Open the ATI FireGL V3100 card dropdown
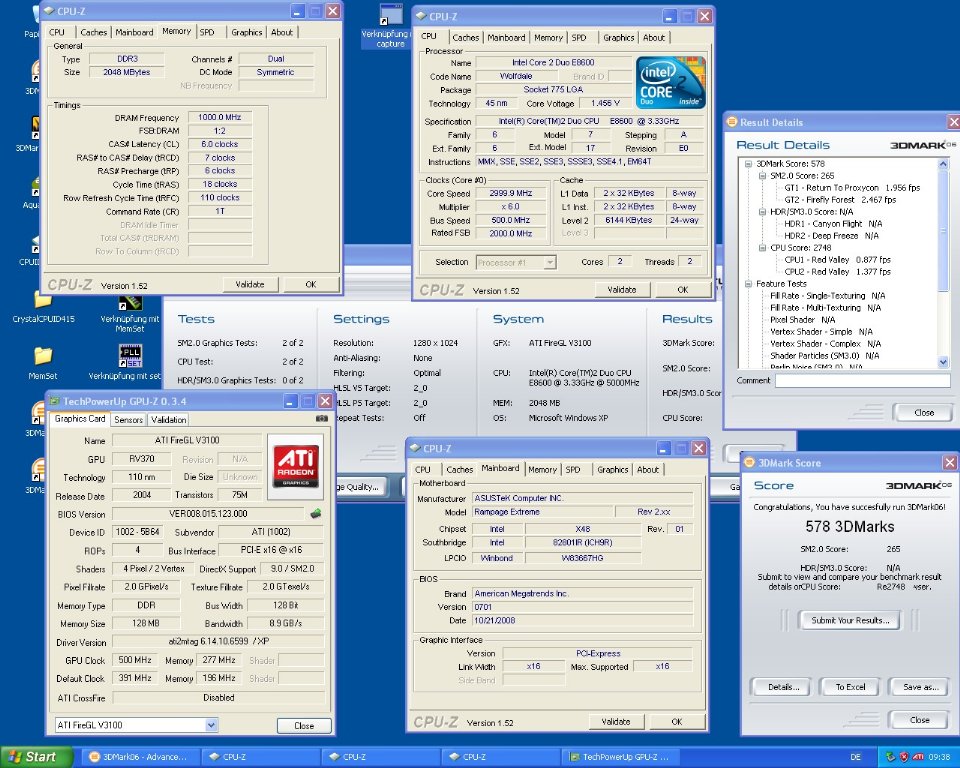Screen dimensions: 960x768 click(x=211, y=725)
